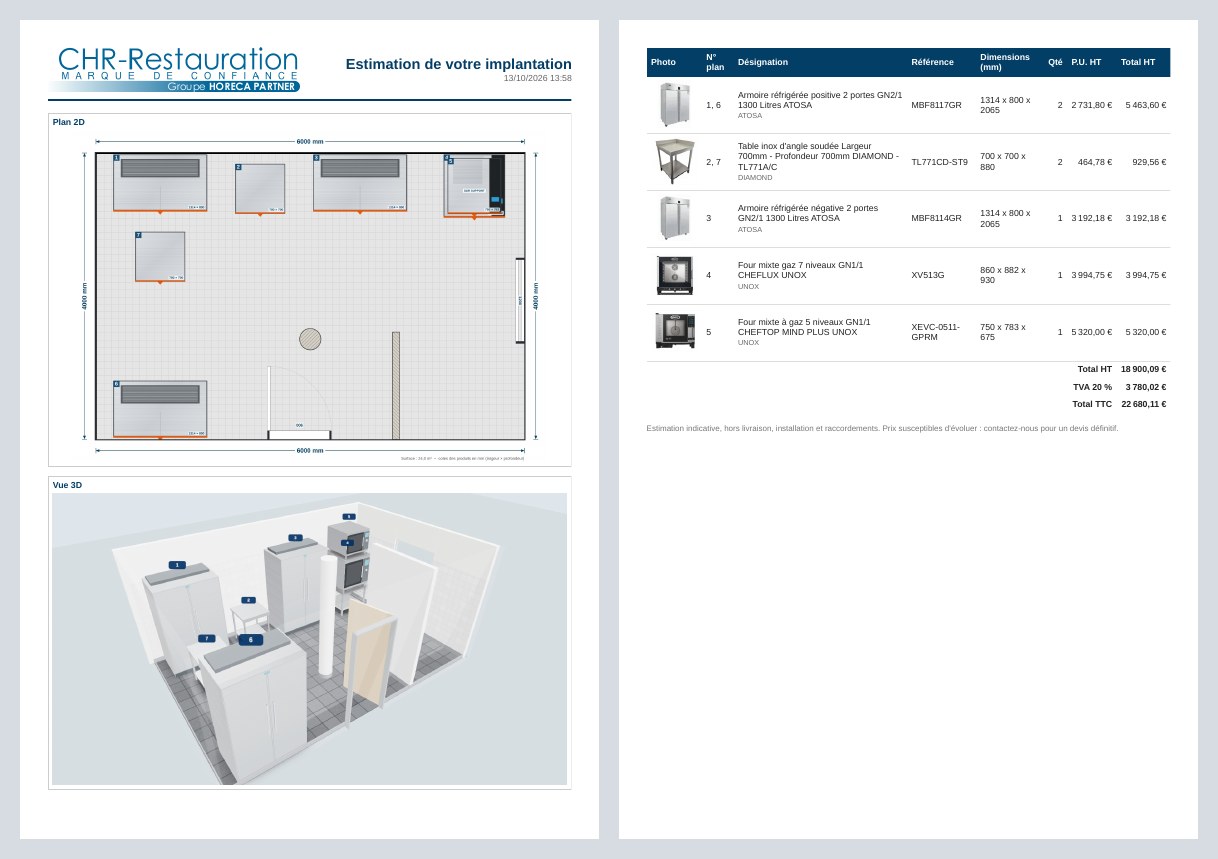This screenshot has height=859, width=1218.
Task: Select dimensions '860 x 882 x 930'
Action: click(1003, 275)
